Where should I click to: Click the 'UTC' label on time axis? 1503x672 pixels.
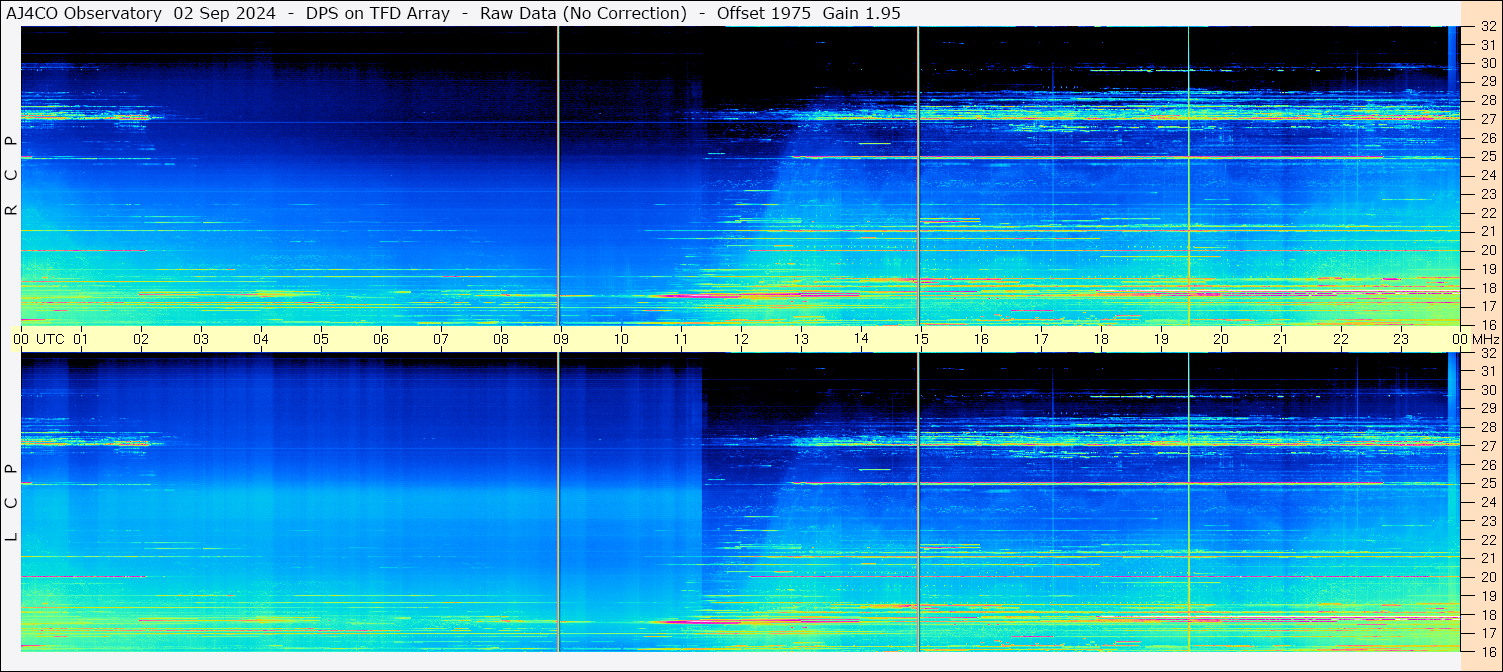(x=50, y=339)
